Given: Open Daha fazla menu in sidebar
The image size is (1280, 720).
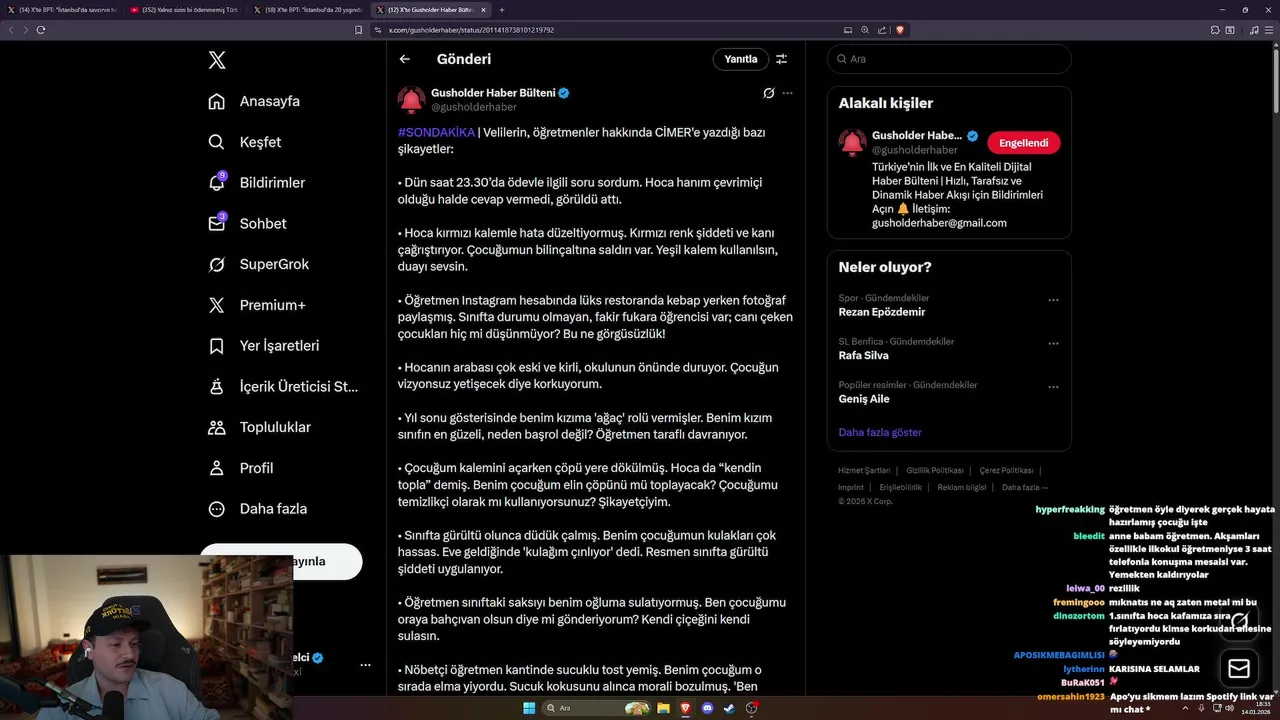Looking at the screenshot, I should [x=257, y=509].
